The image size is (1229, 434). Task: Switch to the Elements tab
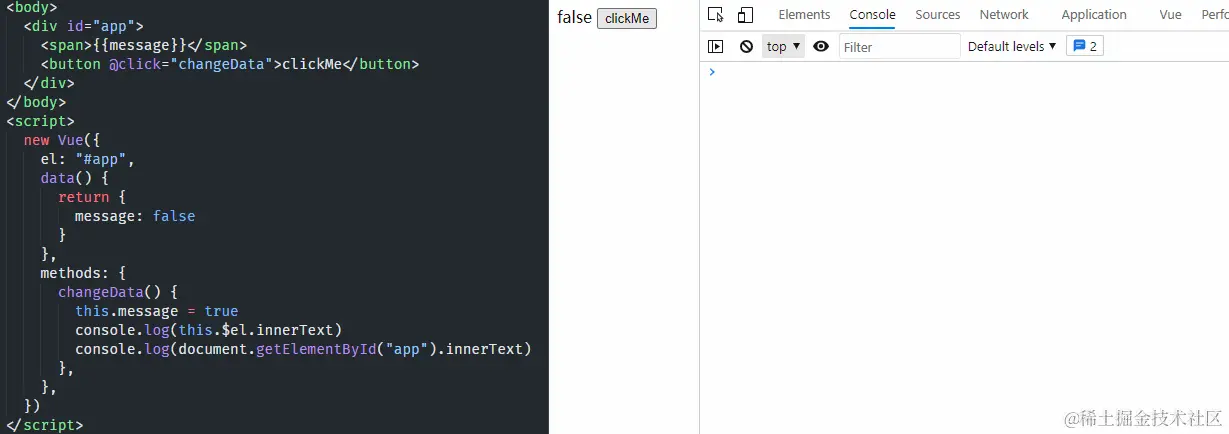[804, 15]
